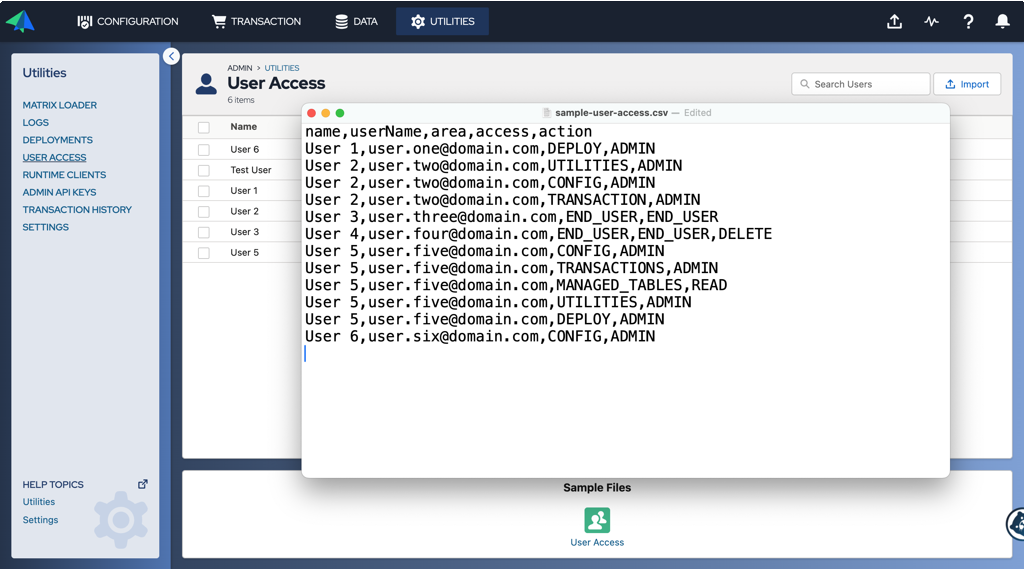This screenshot has height=569, width=1024.
Task: Click the CSV header line text
Action: click(448, 132)
